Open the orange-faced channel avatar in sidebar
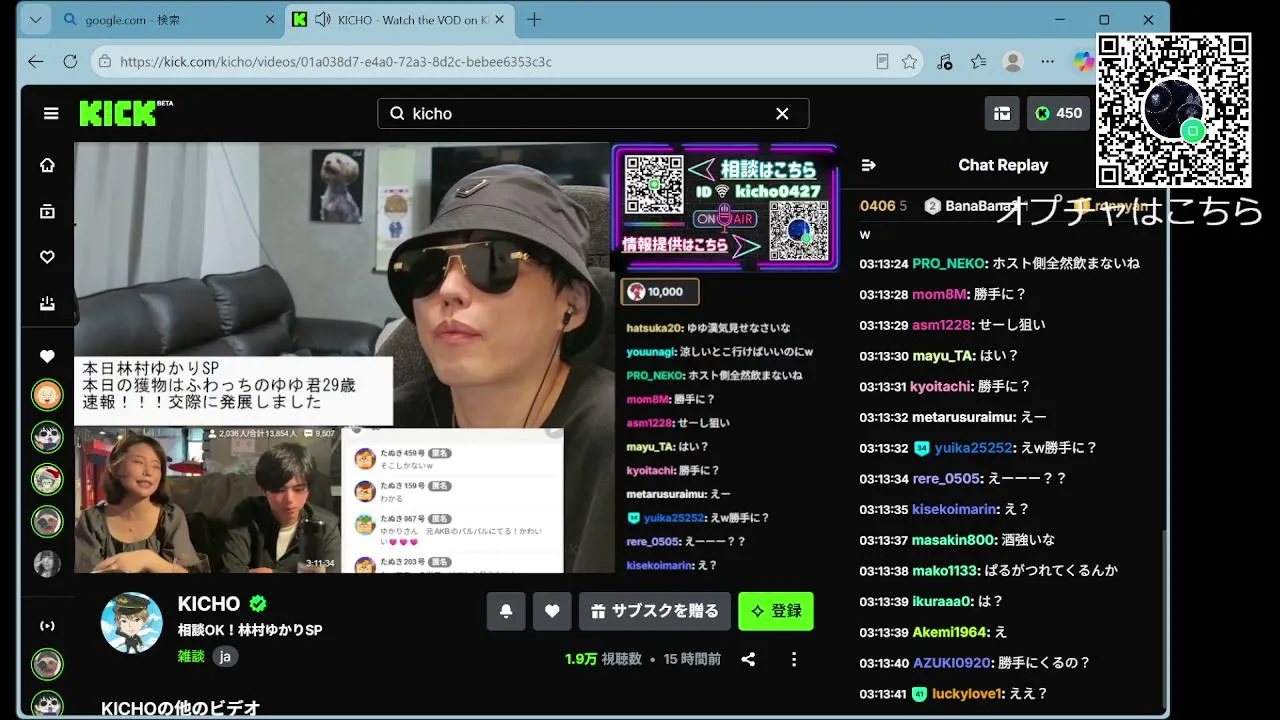Viewport: 1280px width, 720px height. click(x=47, y=395)
